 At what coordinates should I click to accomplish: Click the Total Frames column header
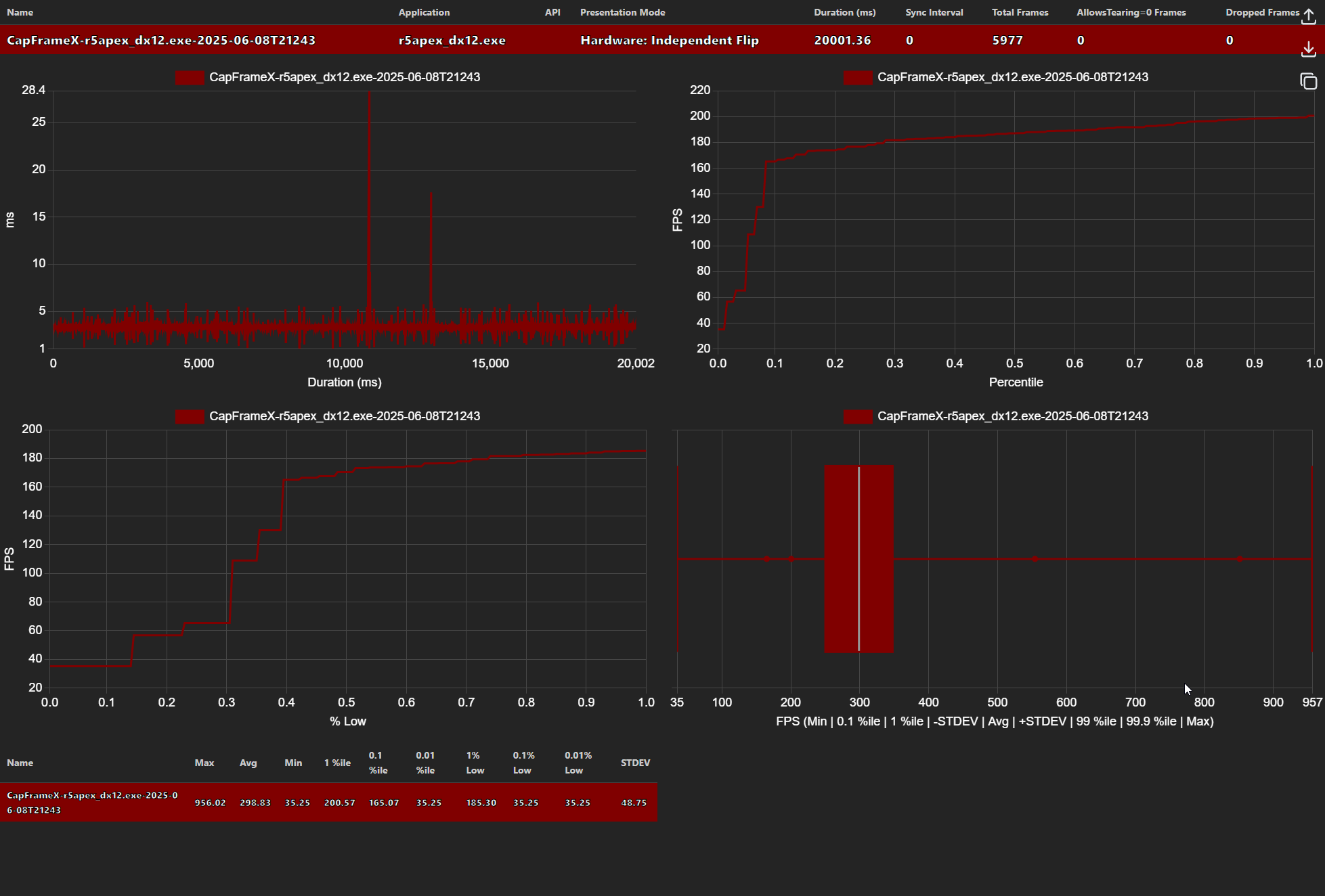pos(1020,12)
